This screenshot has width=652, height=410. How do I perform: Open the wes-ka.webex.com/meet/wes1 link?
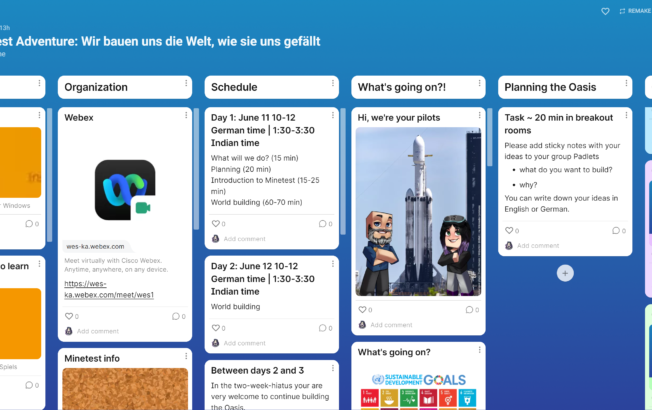[109, 289]
